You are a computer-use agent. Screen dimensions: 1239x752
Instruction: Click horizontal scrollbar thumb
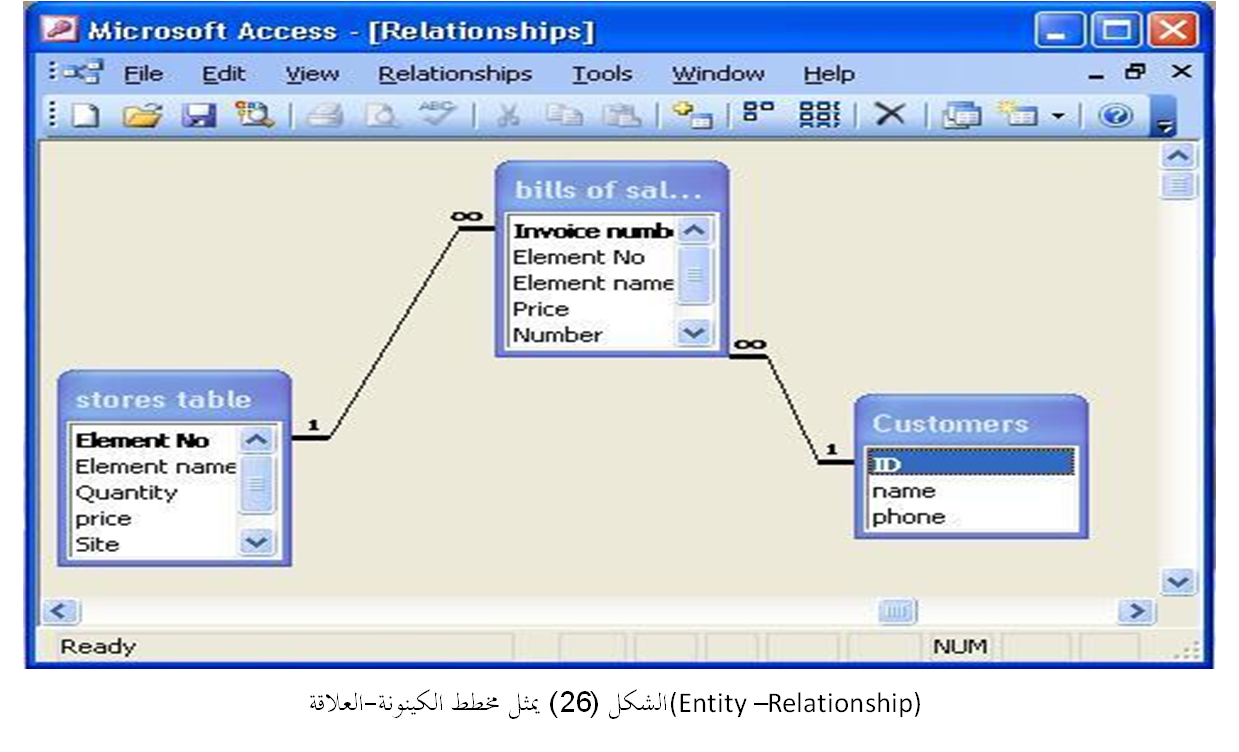[897, 610]
